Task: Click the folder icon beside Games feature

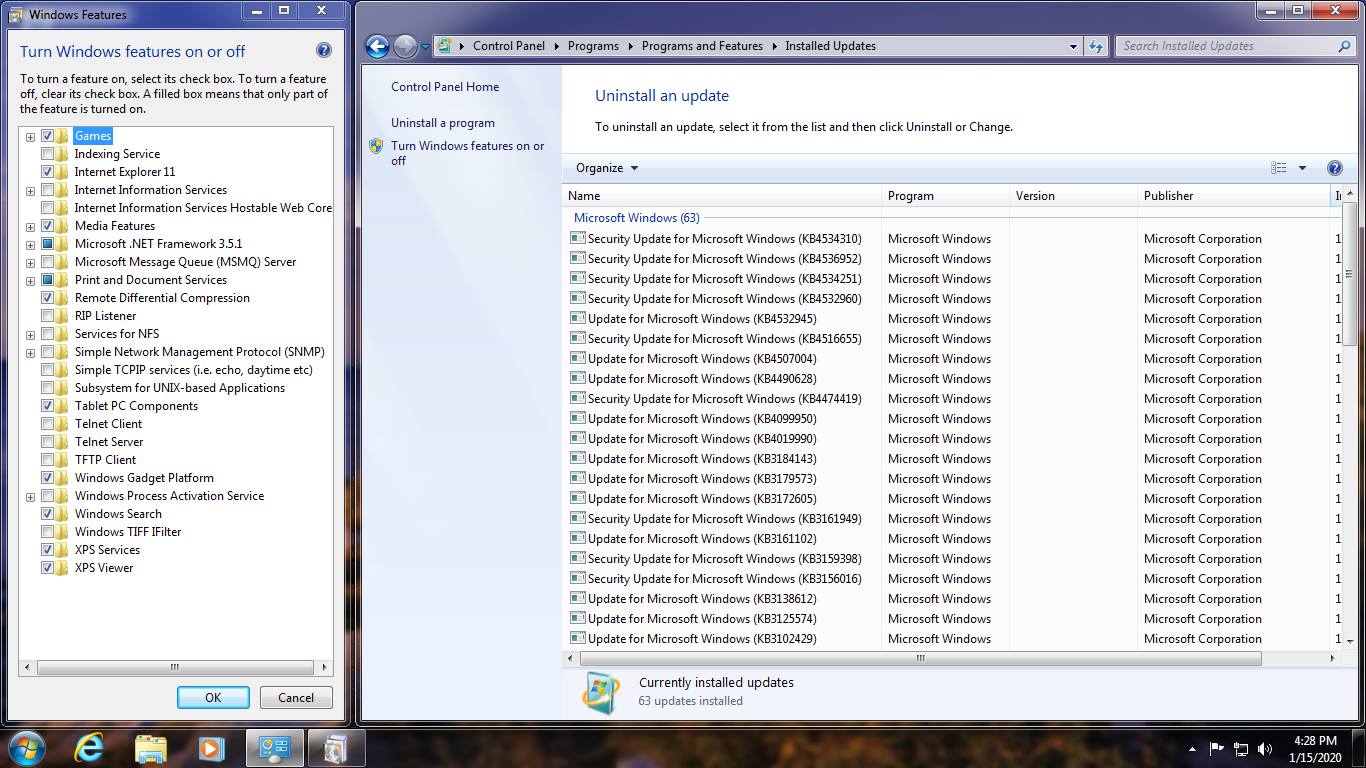Action: pos(63,136)
